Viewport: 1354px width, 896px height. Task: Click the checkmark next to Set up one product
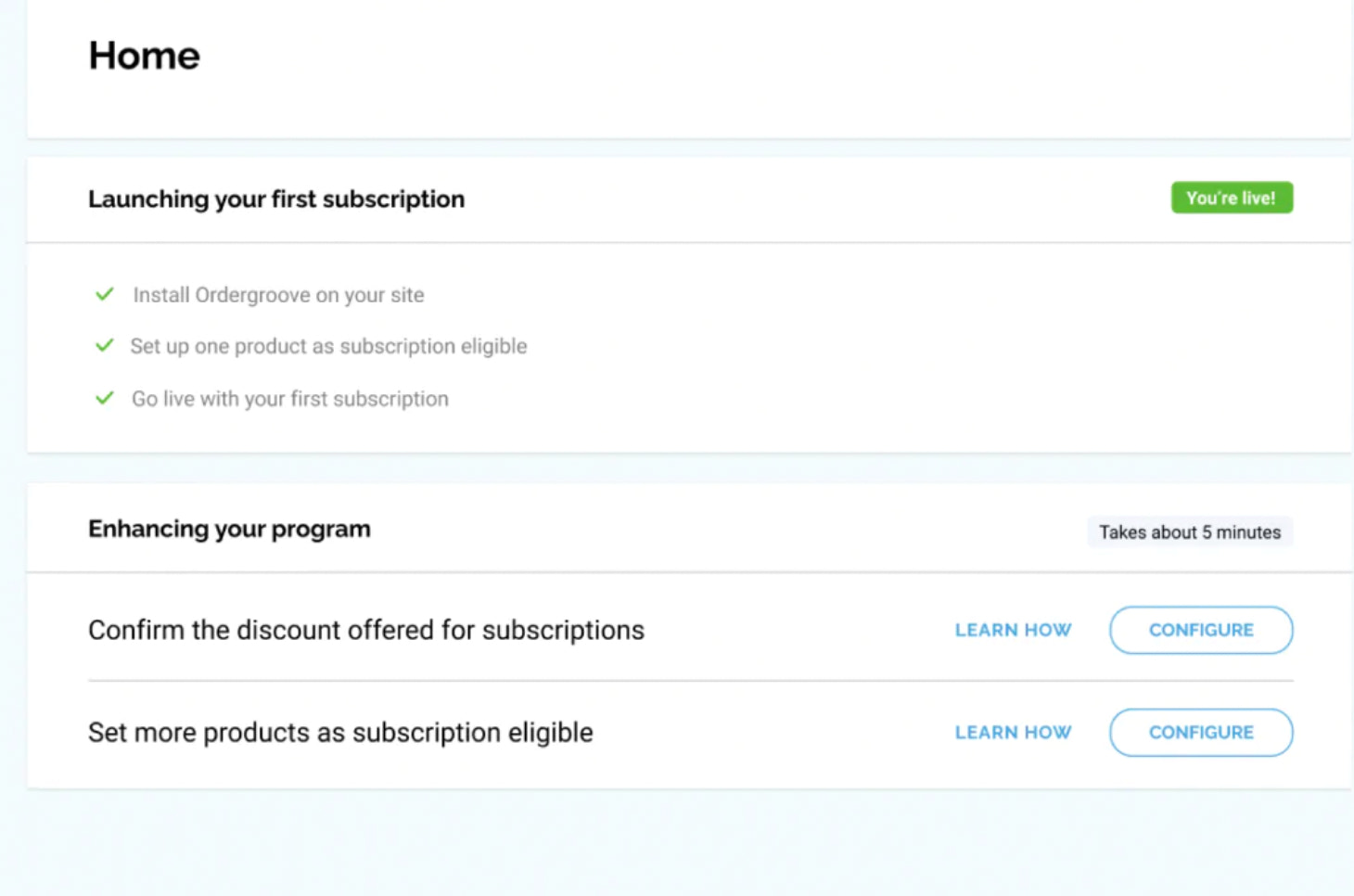pyautogui.click(x=105, y=345)
